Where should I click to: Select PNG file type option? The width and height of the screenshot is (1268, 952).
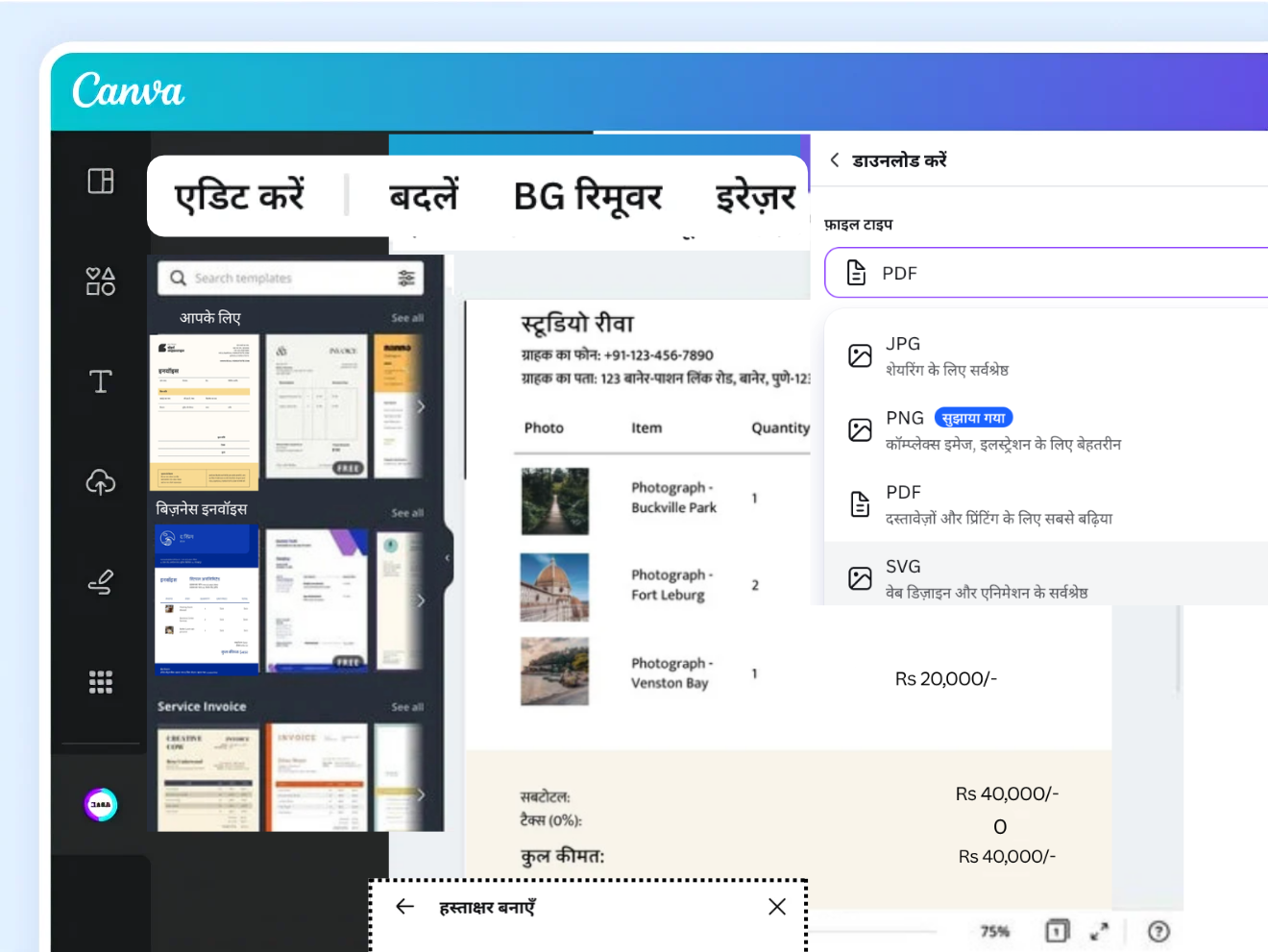[1046, 430]
